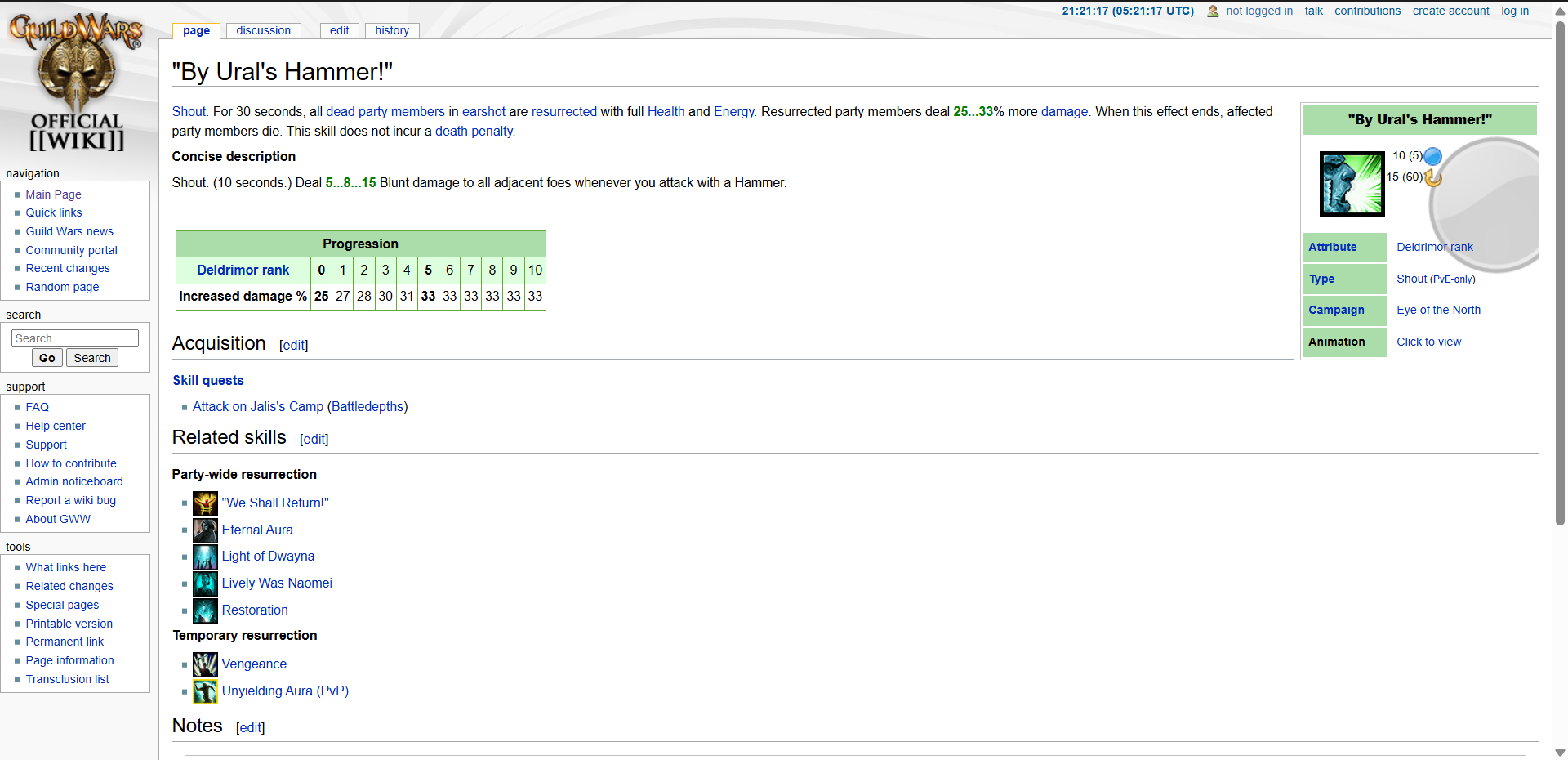Click the We Shall Return skill icon
The height and width of the screenshot is (760, 1568).
(205, 503)
